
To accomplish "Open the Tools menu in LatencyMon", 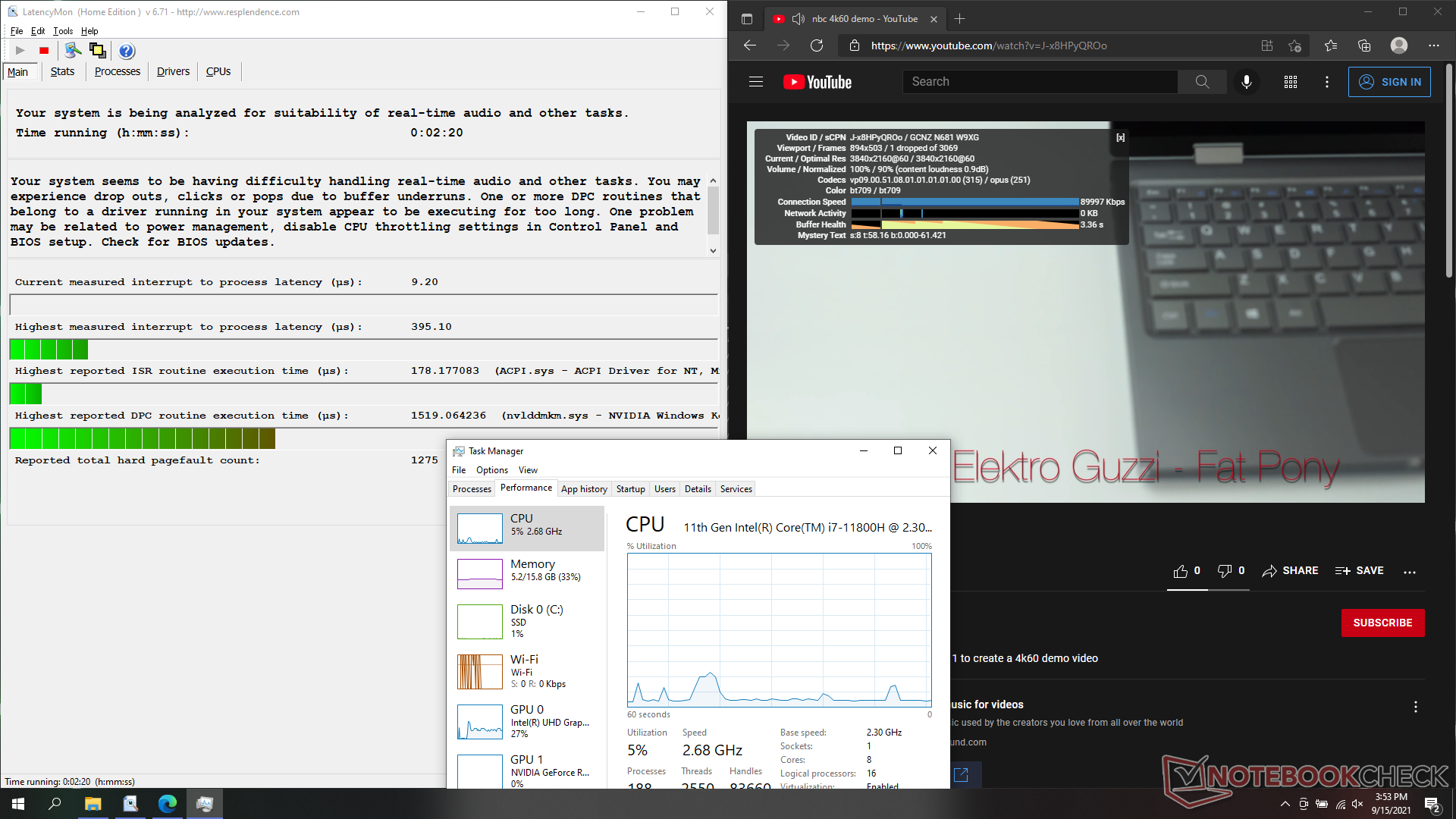I will [x=63, y=31].
